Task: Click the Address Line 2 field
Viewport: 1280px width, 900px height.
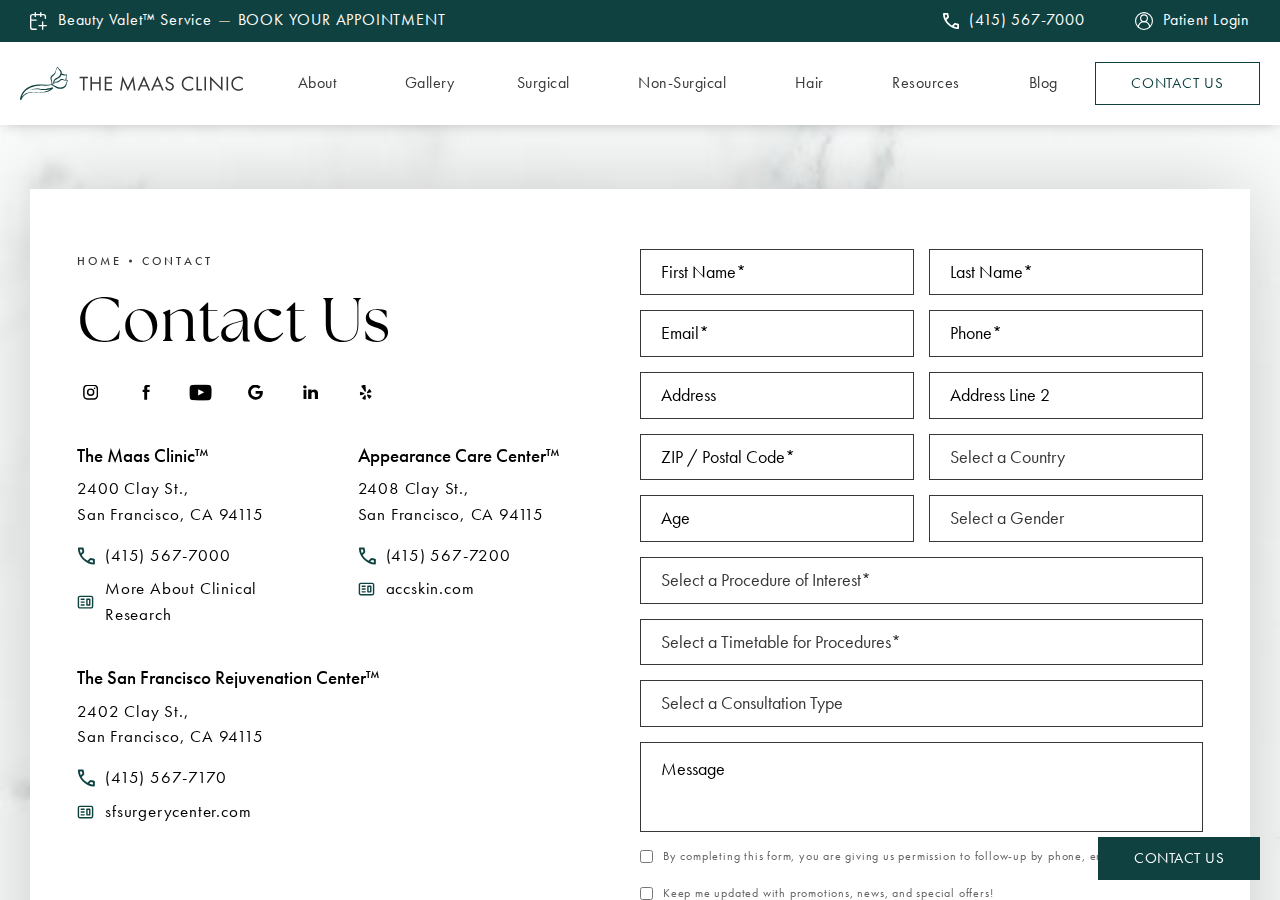Action: point(1066,395)
